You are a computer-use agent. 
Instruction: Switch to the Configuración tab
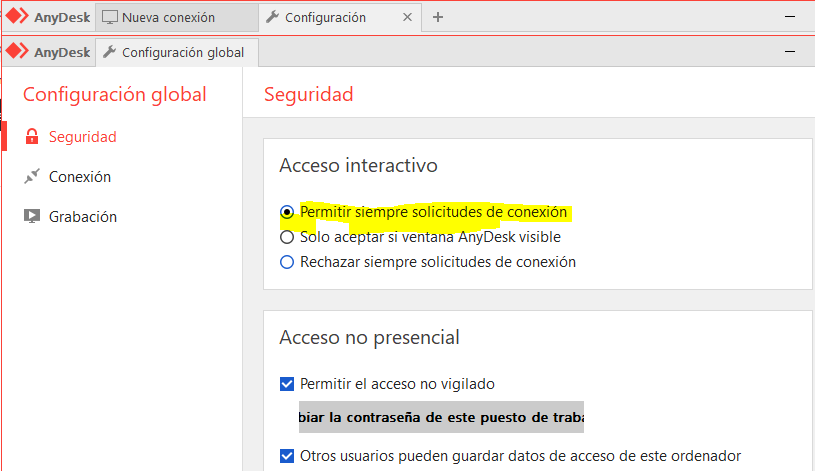tap(340, 18)
